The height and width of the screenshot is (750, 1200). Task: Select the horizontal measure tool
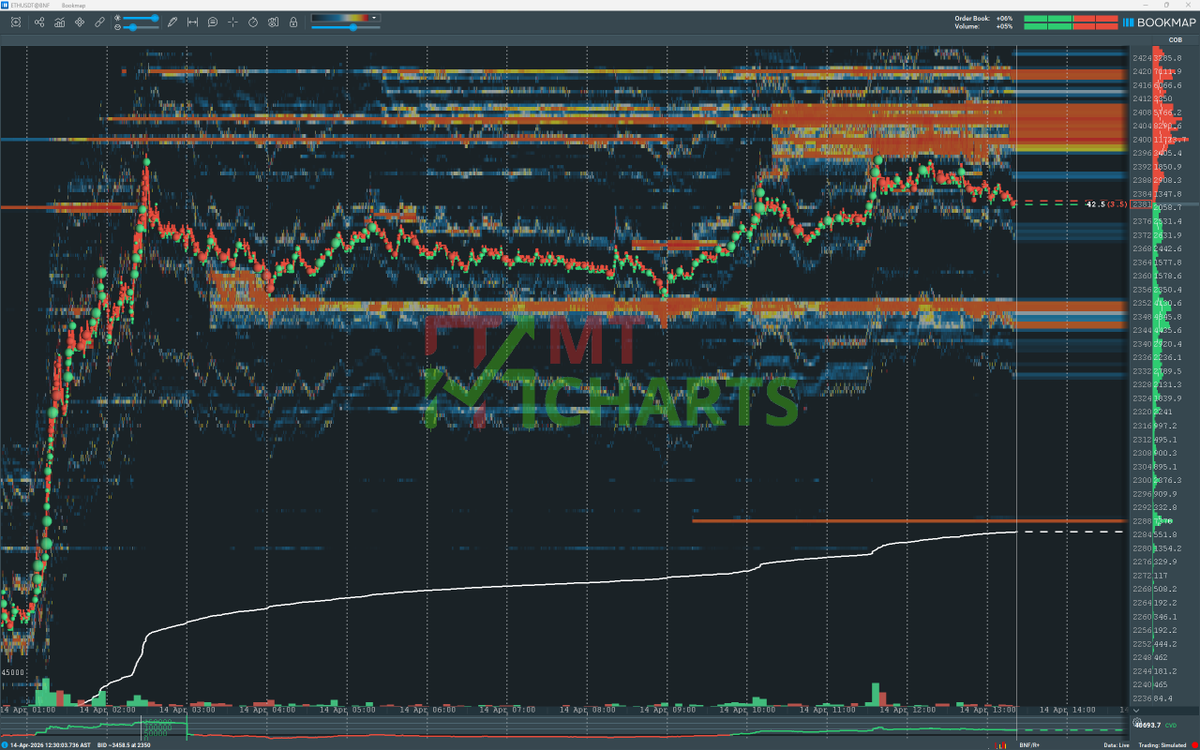(x=192, y=22)
